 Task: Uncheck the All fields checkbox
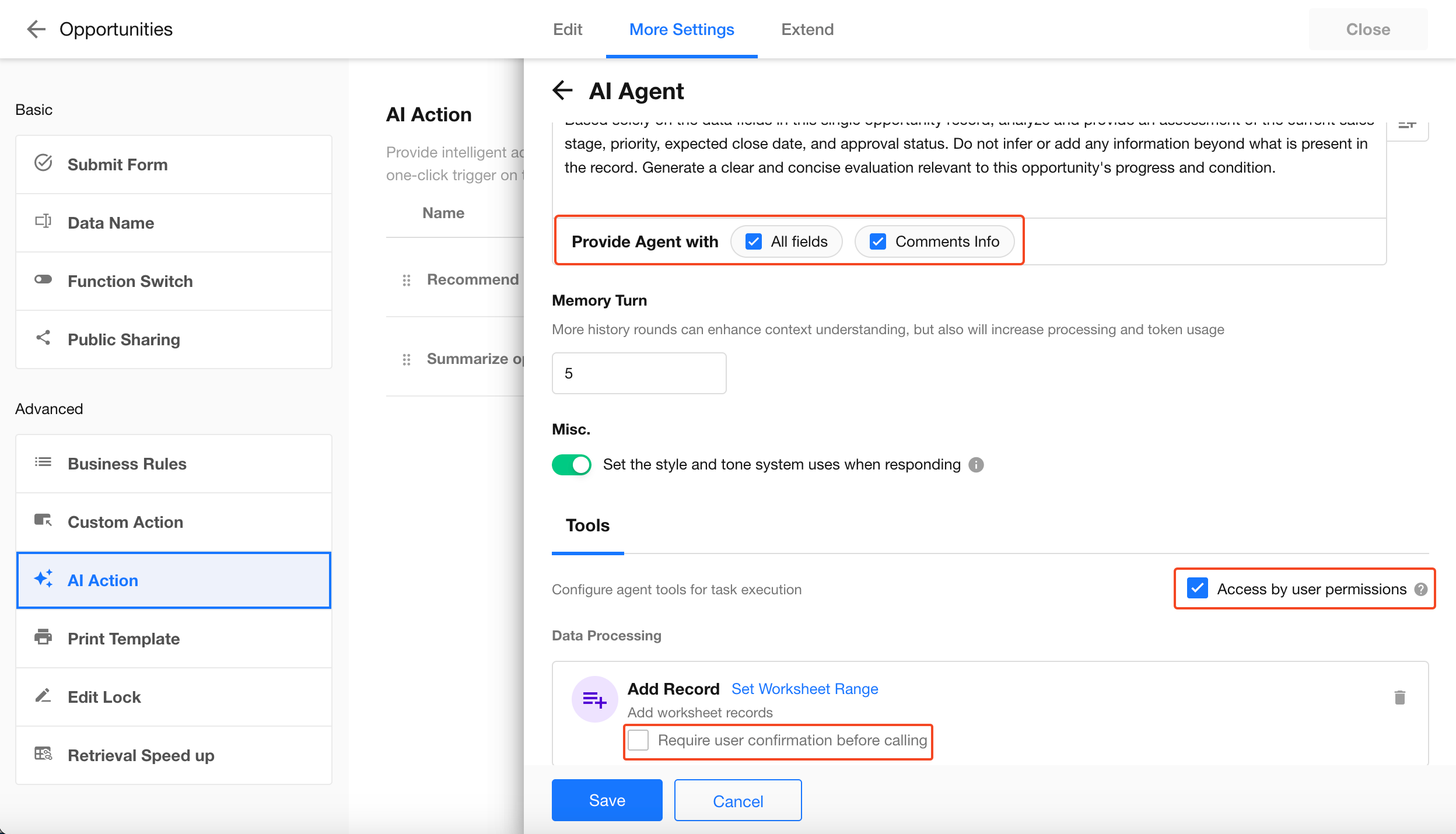click(x=754, y=241)
